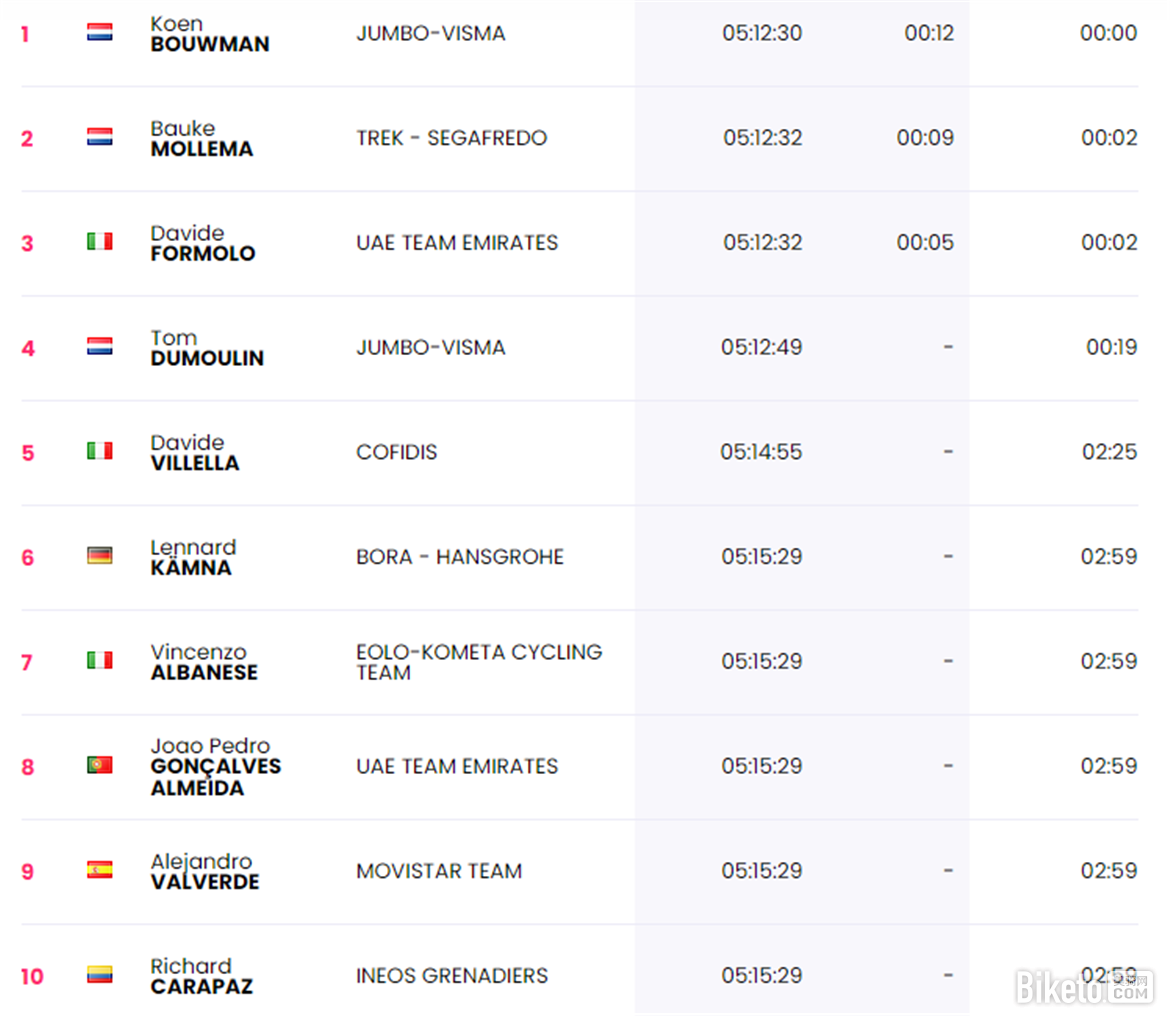
Task: Click the Spanish flag beside Alejandro Valverde
Action: point(99,870)
